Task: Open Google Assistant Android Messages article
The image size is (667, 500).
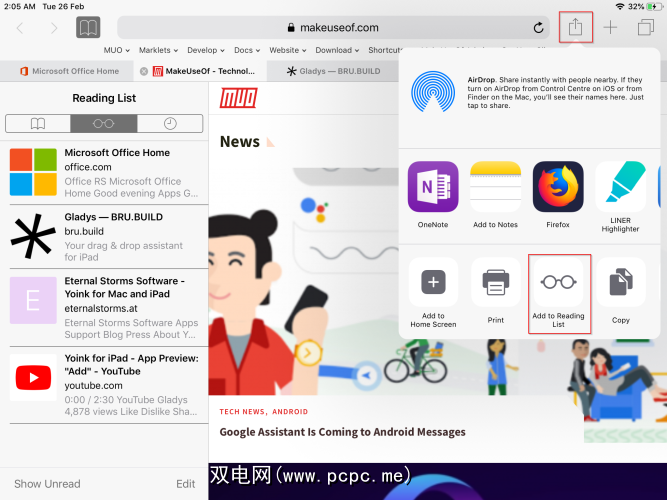Action: pyautogui.click(x=342, y=432)
